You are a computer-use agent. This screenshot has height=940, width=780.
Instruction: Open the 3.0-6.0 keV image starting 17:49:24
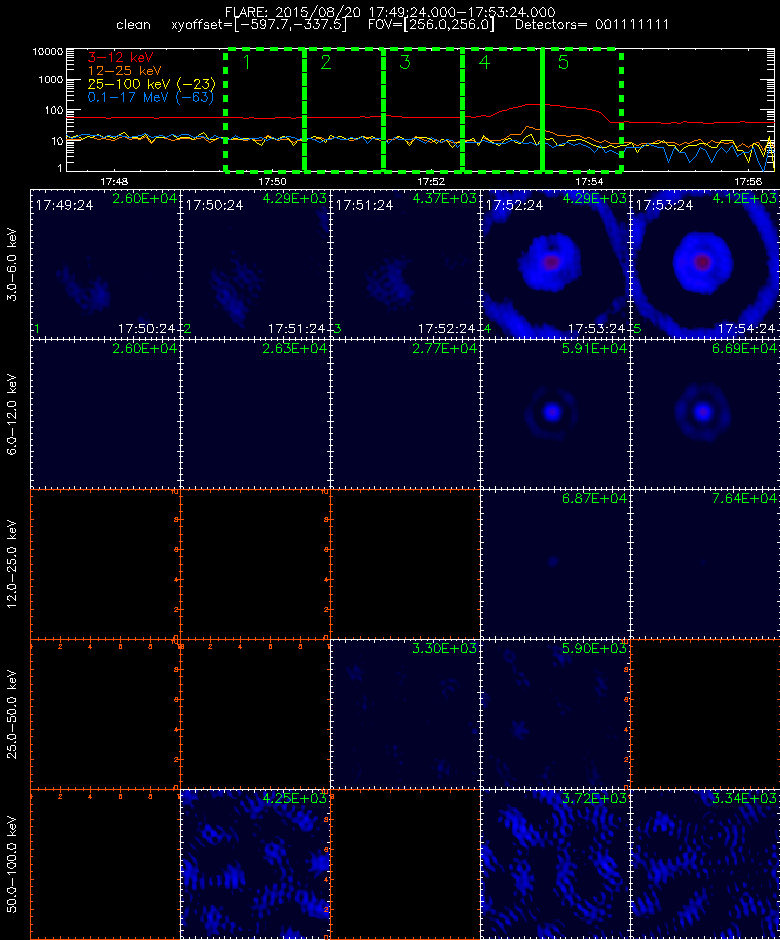click(105, 264)
